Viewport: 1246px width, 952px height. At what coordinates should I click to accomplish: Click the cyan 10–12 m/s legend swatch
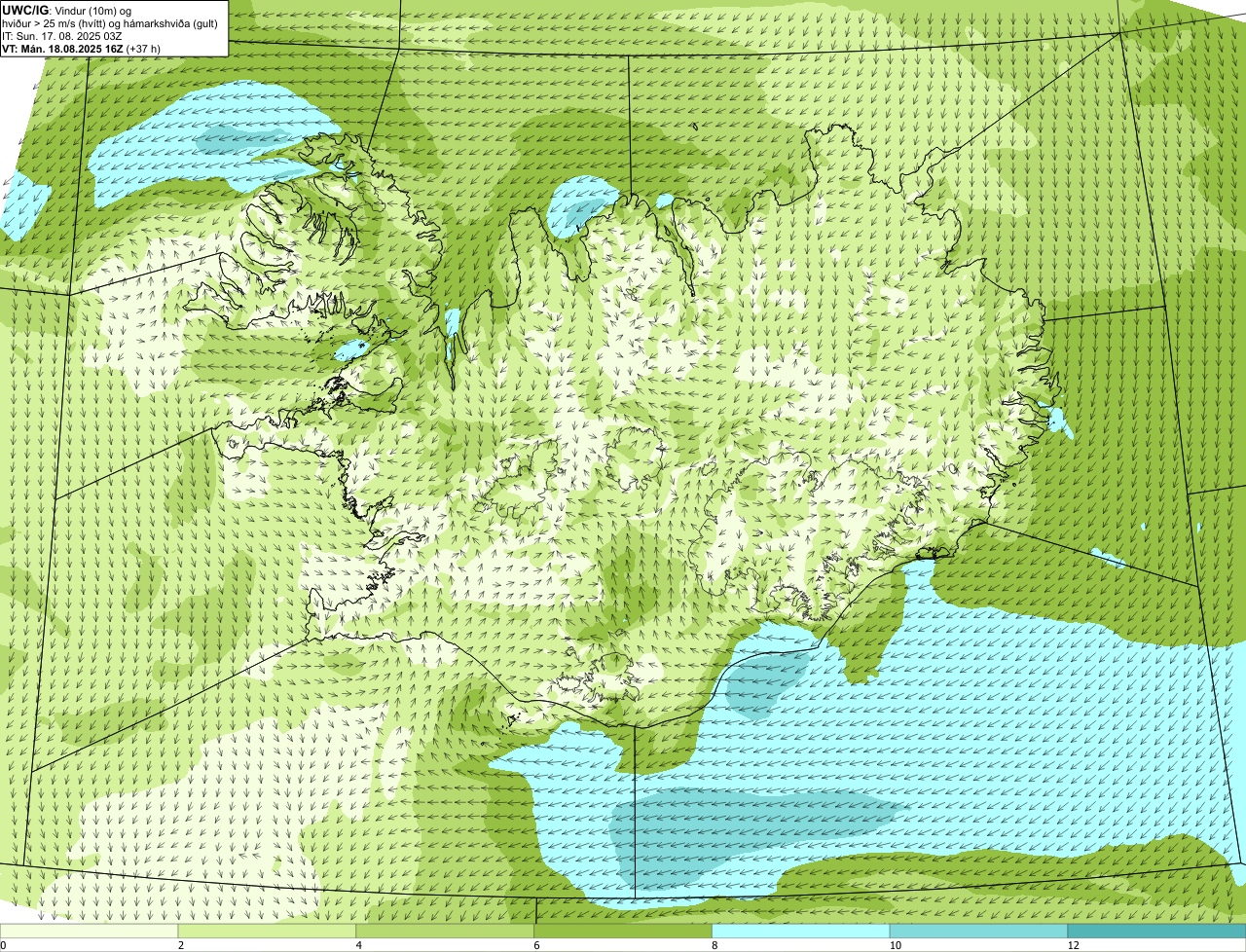[979, 932]
